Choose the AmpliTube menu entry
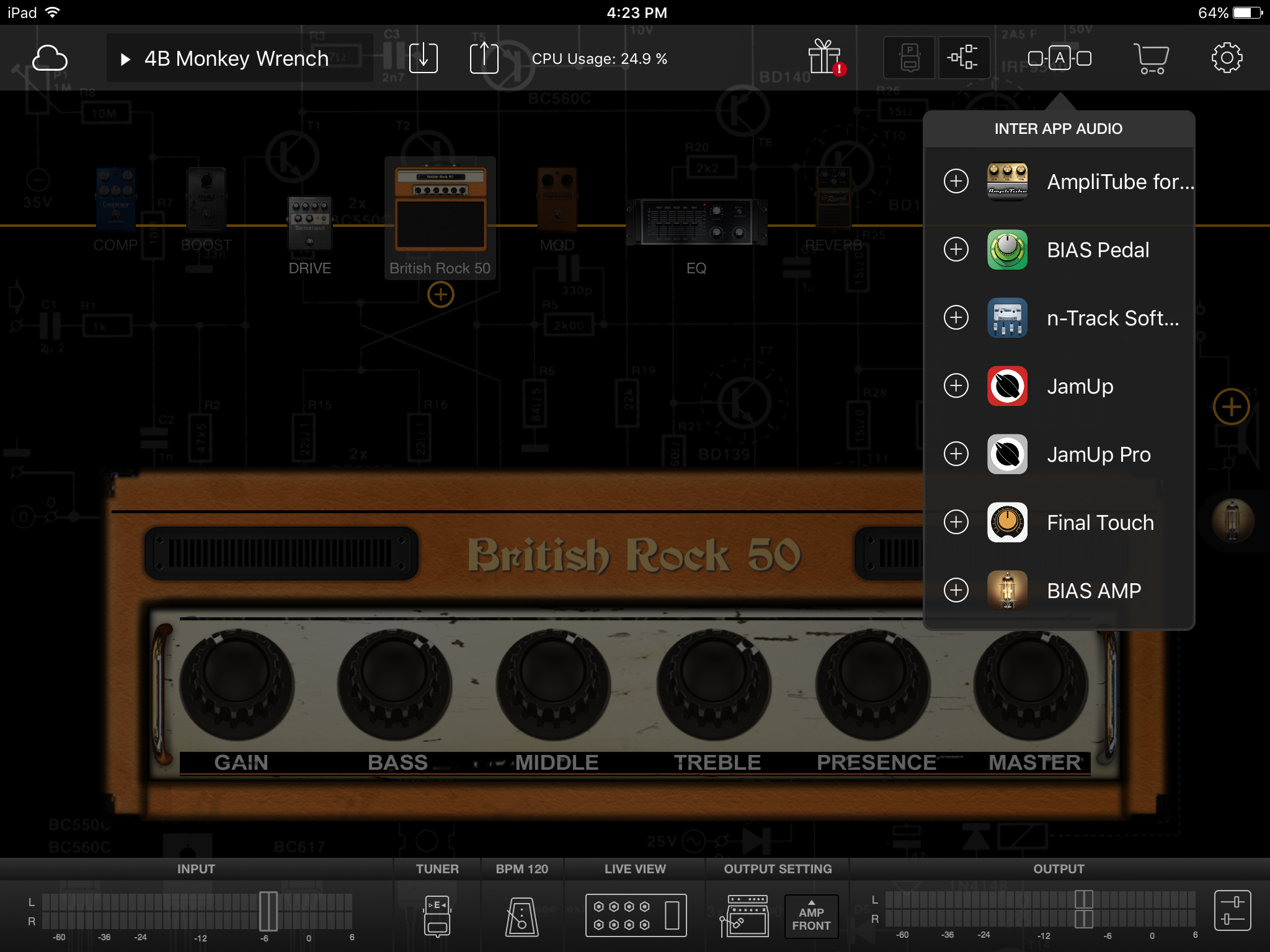This screenshot has width=1270, height=952. (1059, 181)
